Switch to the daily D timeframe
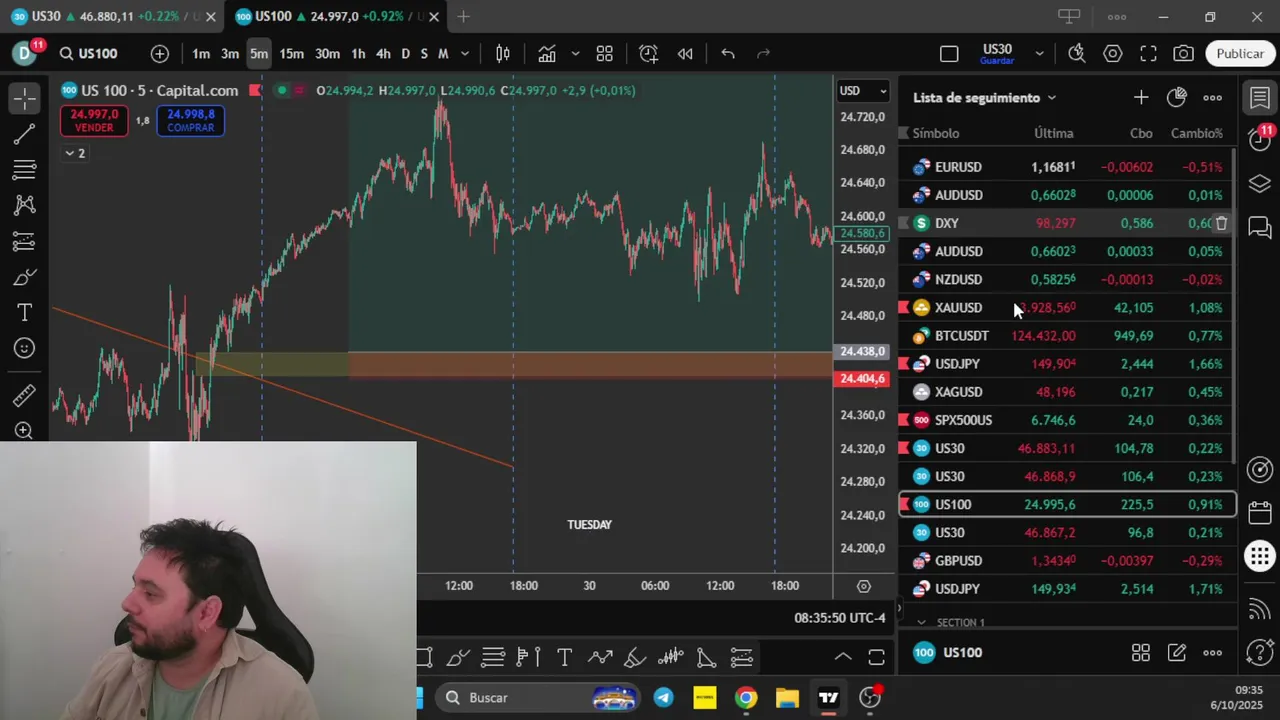Image resolution: width=1280 pixels, height=720 pixels. click(405, 54)
